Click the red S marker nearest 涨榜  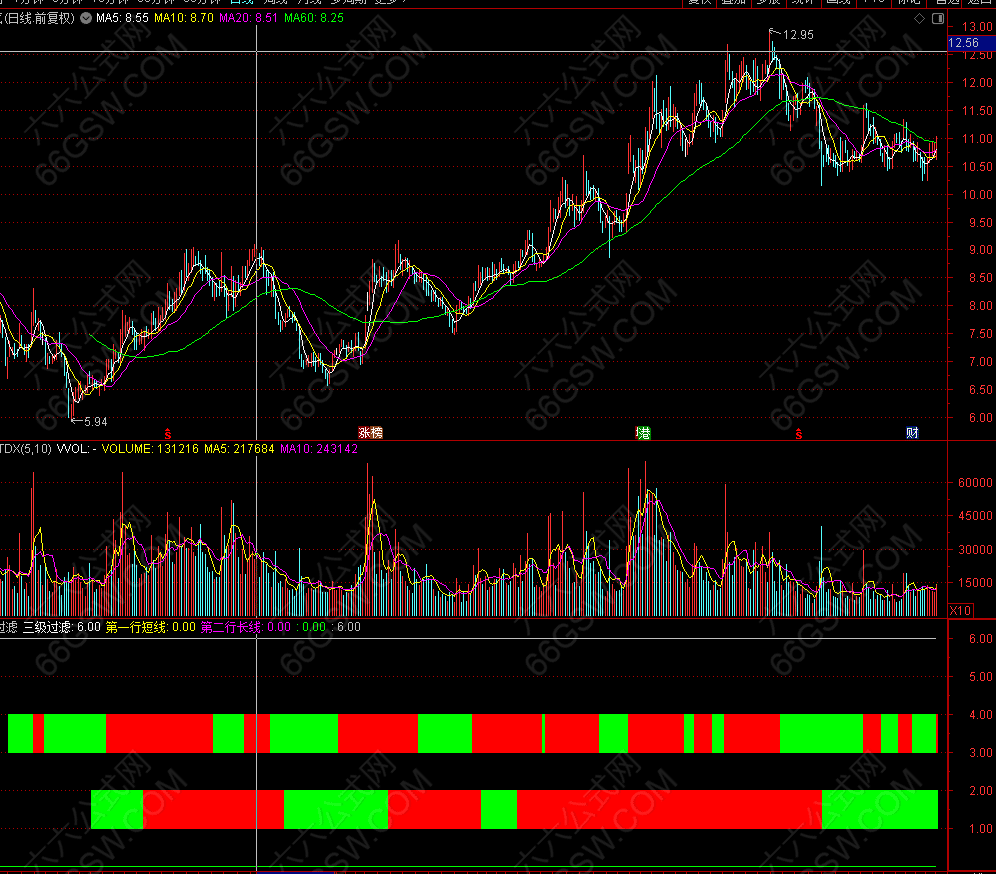tap(168, 434)
